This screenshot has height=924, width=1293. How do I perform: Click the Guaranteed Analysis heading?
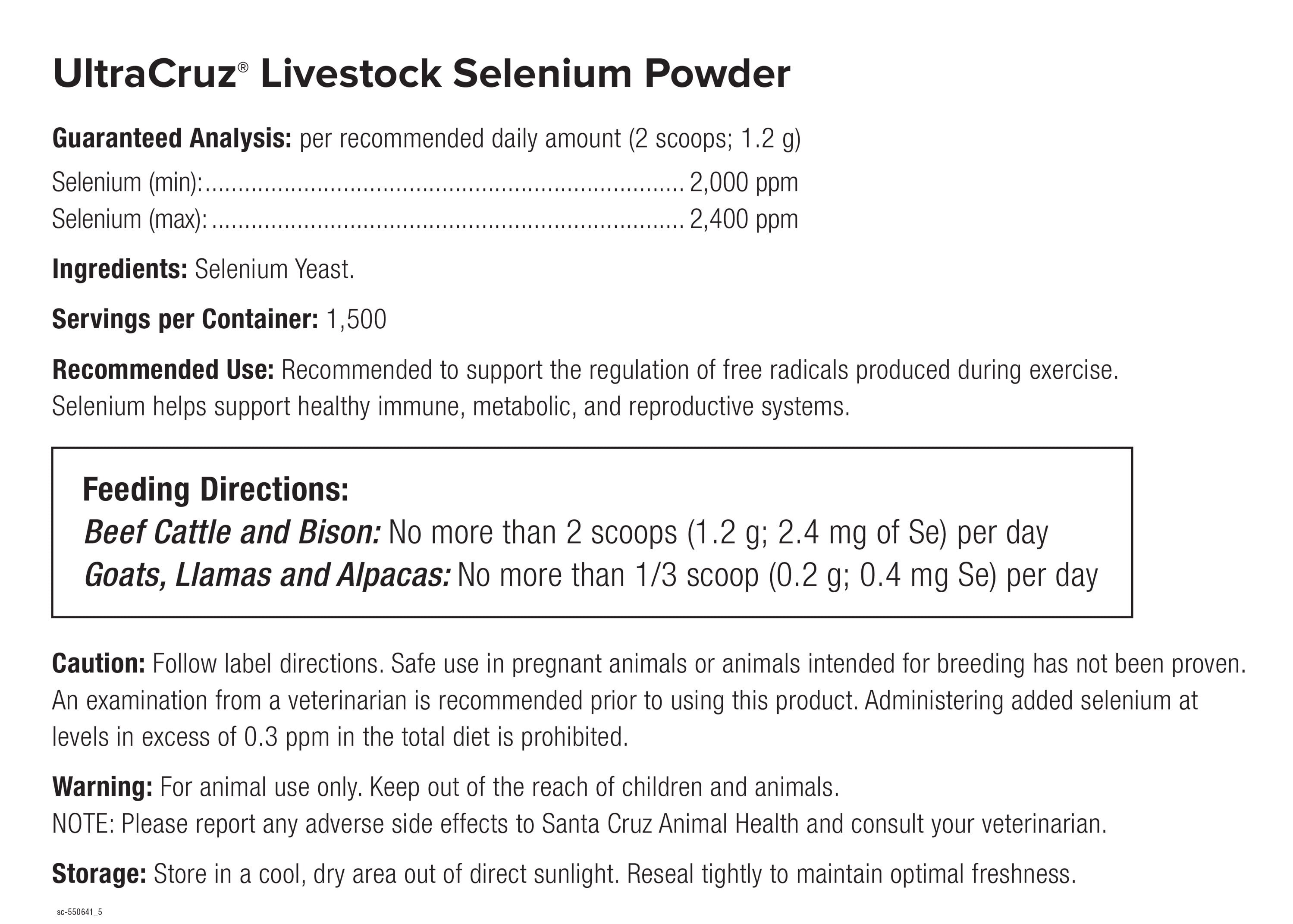point(172,138)
